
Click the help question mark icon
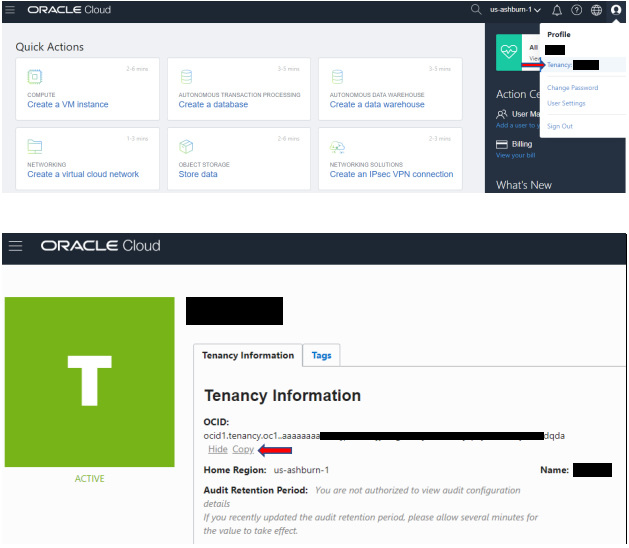576,10
